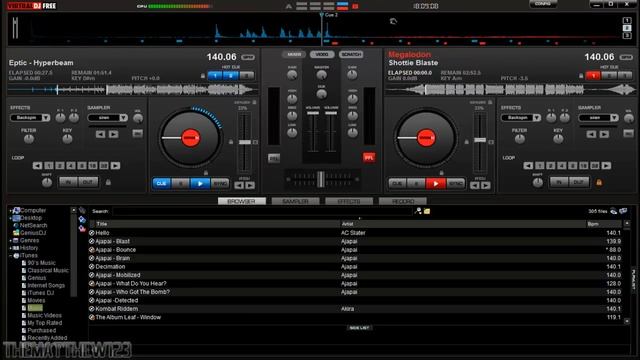Select the VIDEO center panel button
The height and width of the screenshot is (360, 640).
tap(322, 54)
